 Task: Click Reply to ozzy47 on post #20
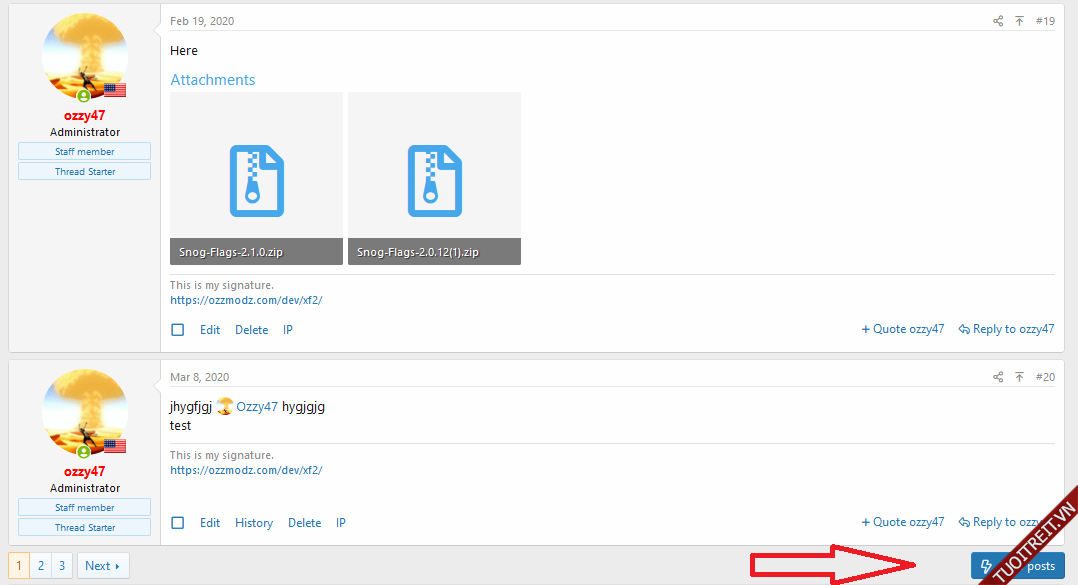(1006, 522)
